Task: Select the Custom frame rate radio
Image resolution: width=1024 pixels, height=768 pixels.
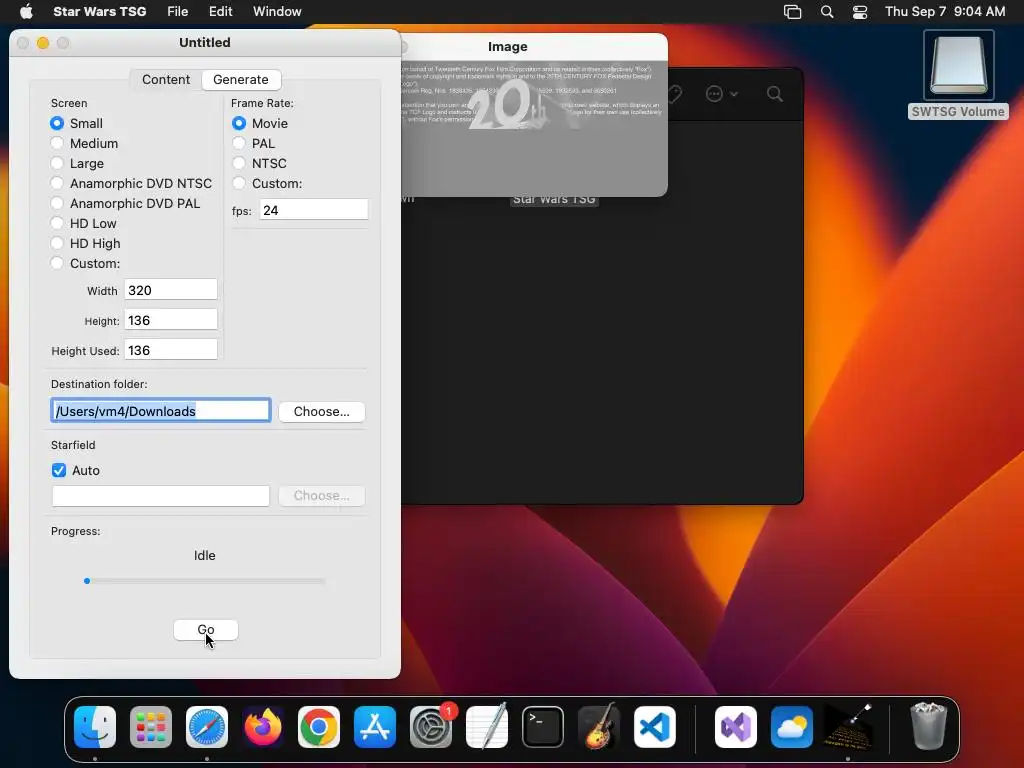Action: (x=239, y=184)
